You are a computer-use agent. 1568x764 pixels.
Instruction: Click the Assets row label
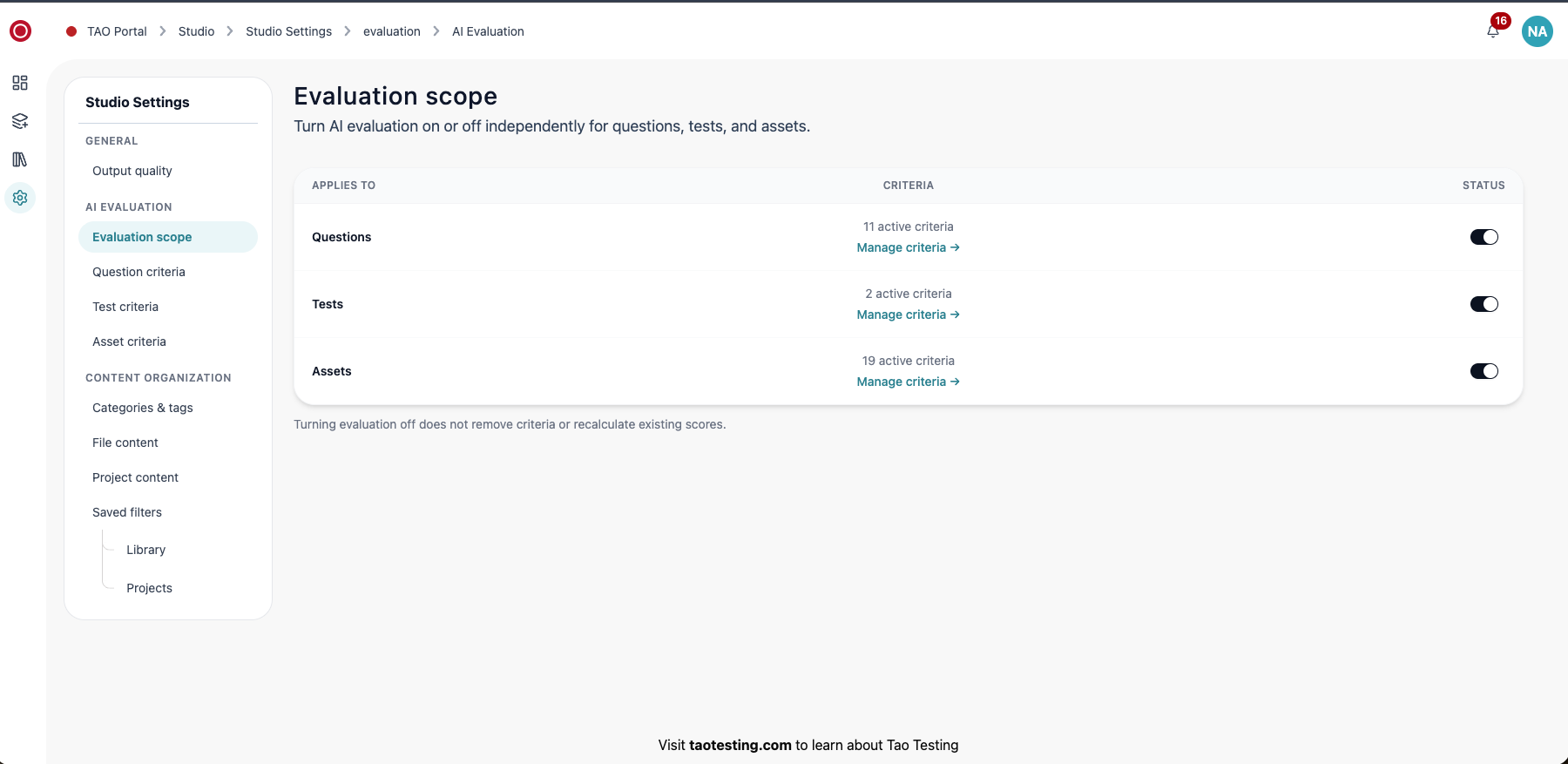click(x=332, y=371)
